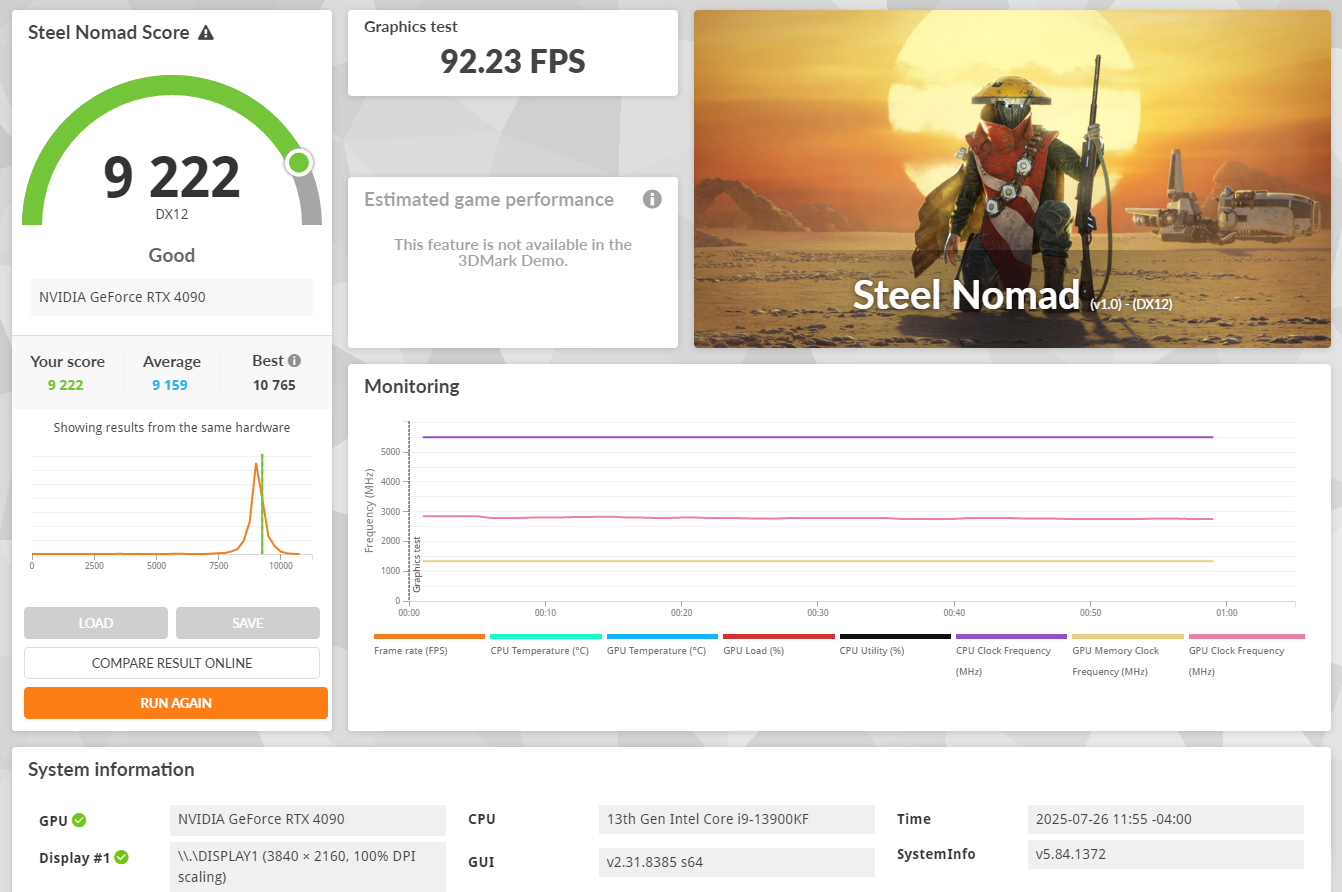This screenshot has width=1342, height=892.
Task: Click the orange RUN AGAIN button
Action: click(x=176, y=703)
